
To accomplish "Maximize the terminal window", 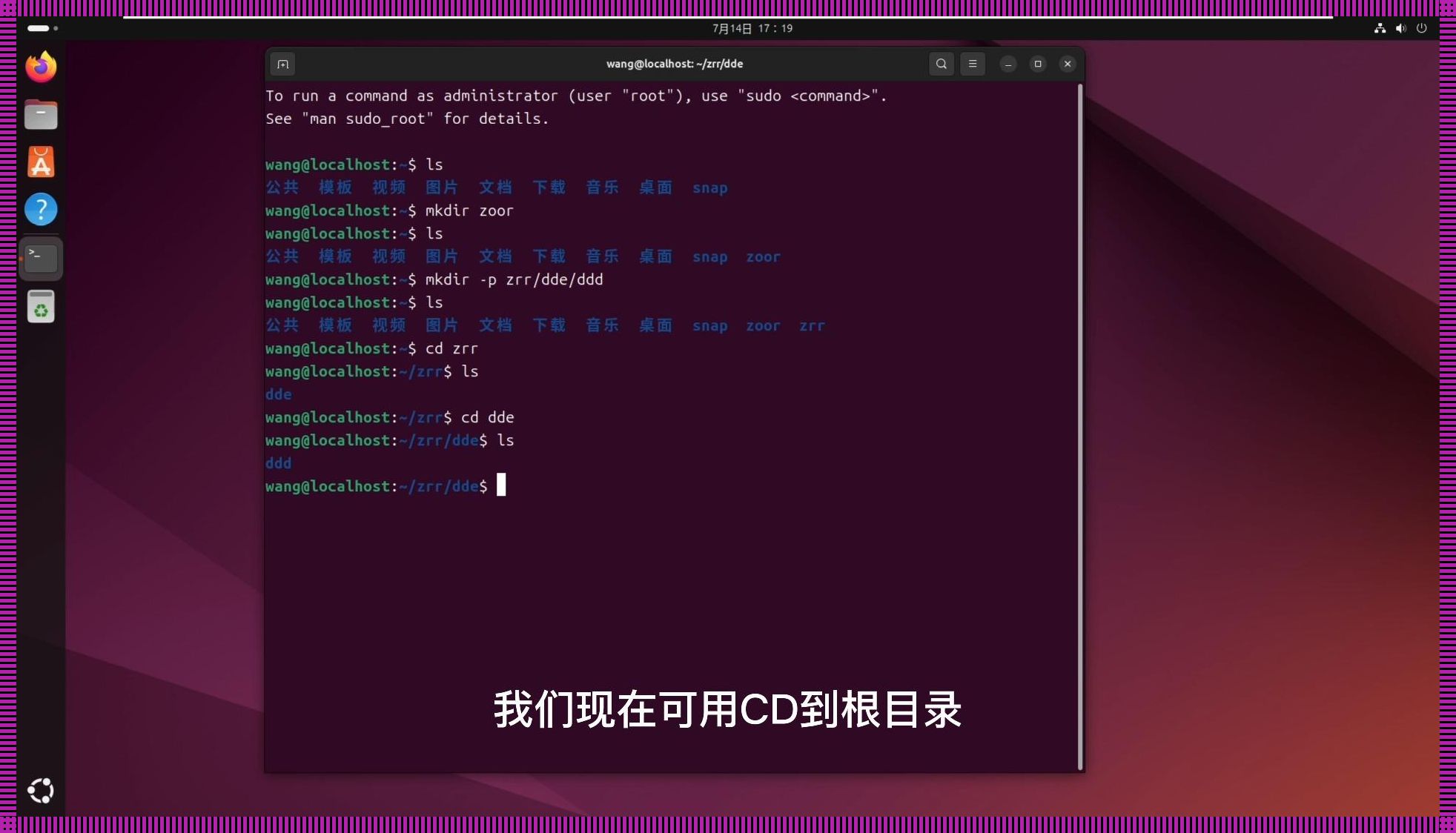I will click(1038, 64).
